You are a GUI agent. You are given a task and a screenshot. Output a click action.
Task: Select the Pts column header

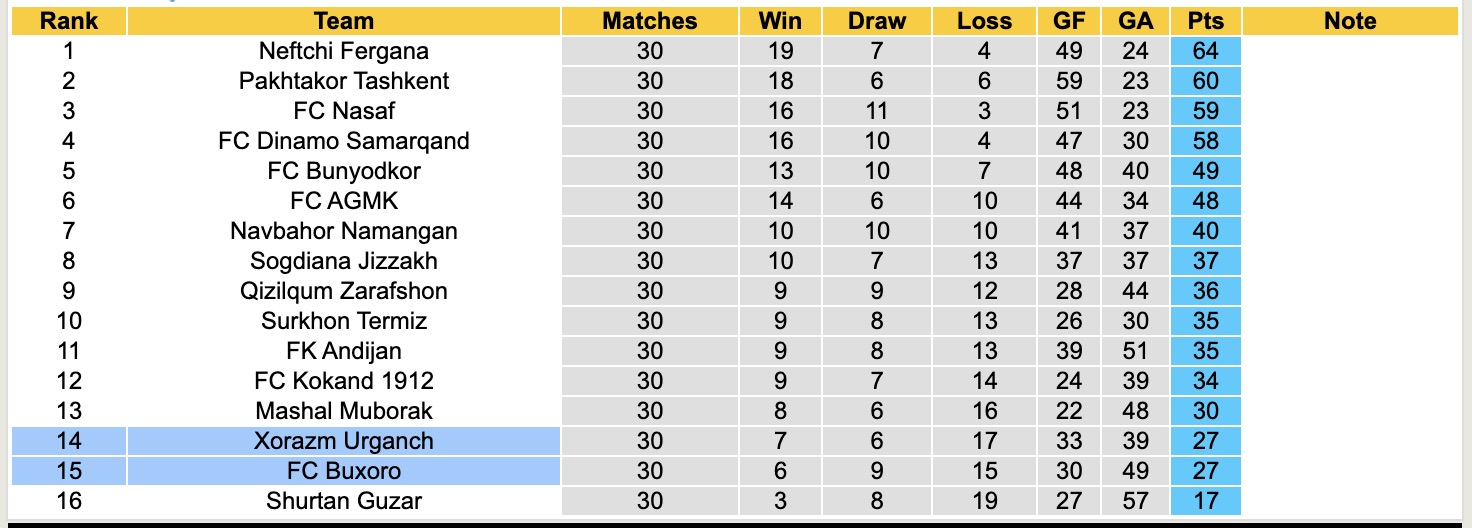coord(1205,21)
